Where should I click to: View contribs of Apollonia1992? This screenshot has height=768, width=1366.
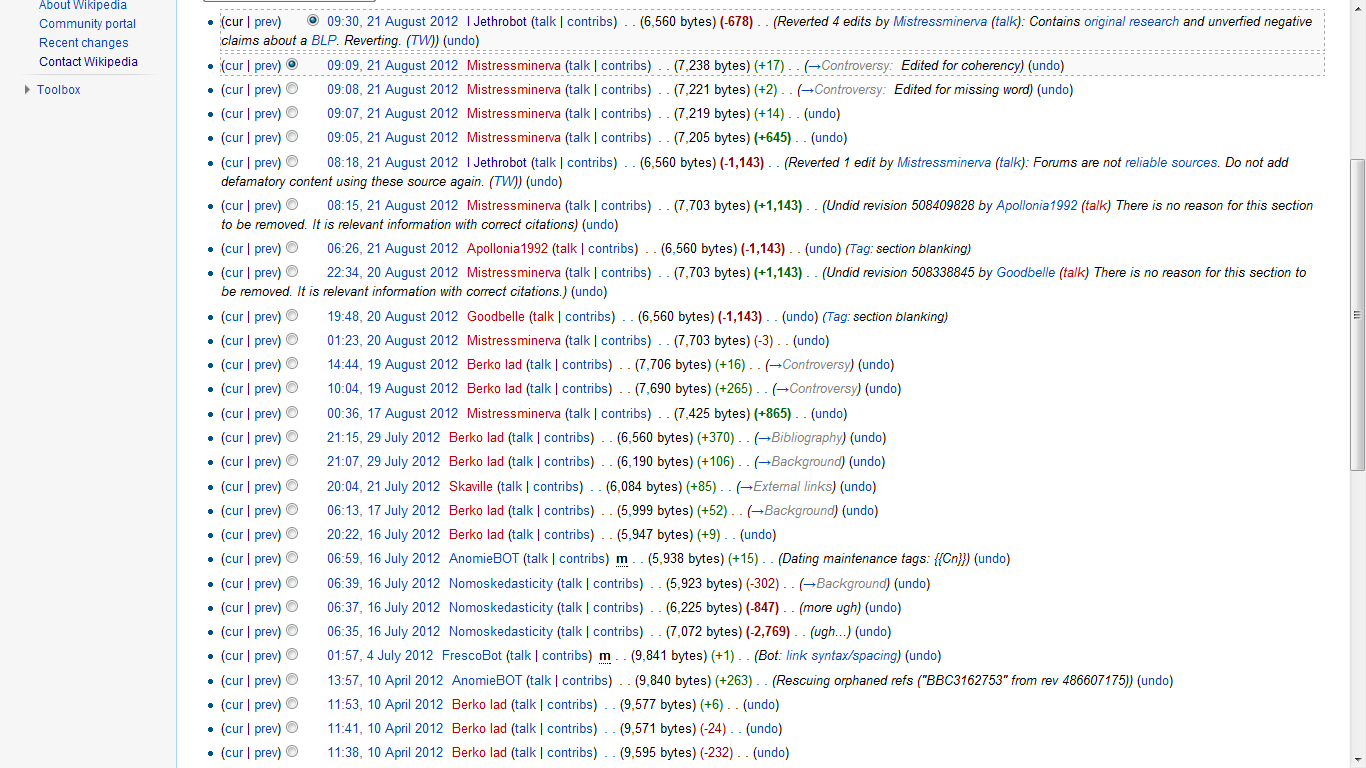tap(610, 248)
